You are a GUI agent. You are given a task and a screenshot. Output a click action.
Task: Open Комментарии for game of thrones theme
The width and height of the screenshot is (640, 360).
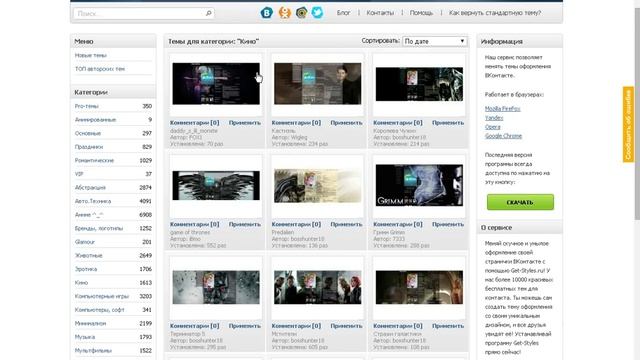[195, 224]
